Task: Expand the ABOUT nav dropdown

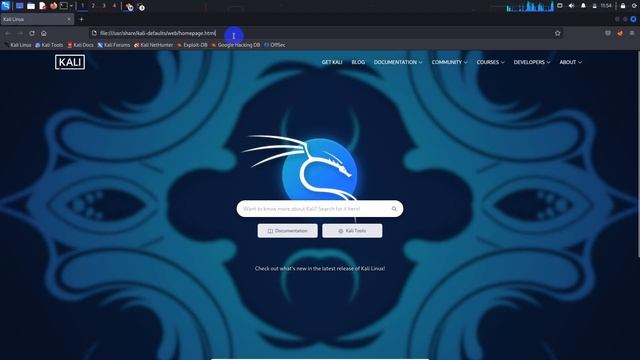Action: (570, 62)
